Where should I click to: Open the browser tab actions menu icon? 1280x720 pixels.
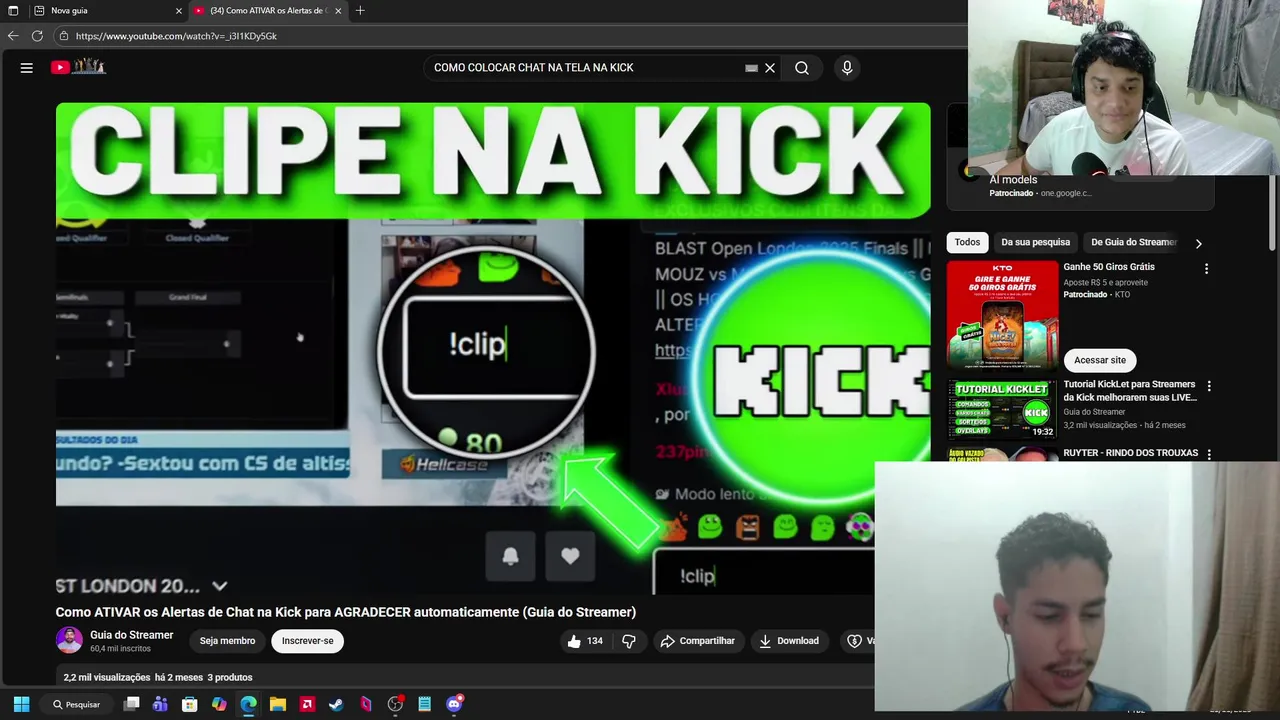(13, 11)
